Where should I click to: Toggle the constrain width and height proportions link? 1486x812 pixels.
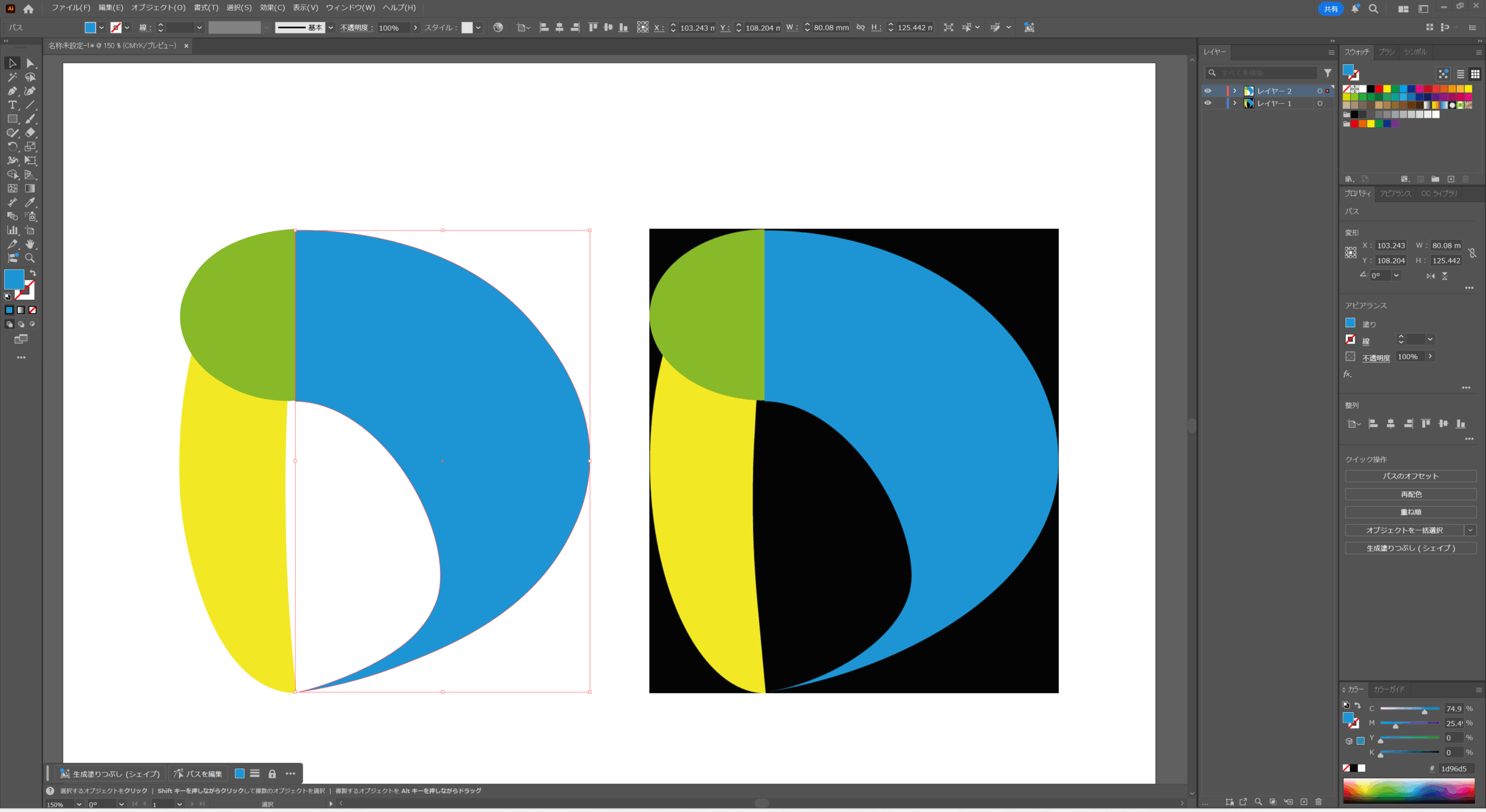click(x=1472, y=253)
